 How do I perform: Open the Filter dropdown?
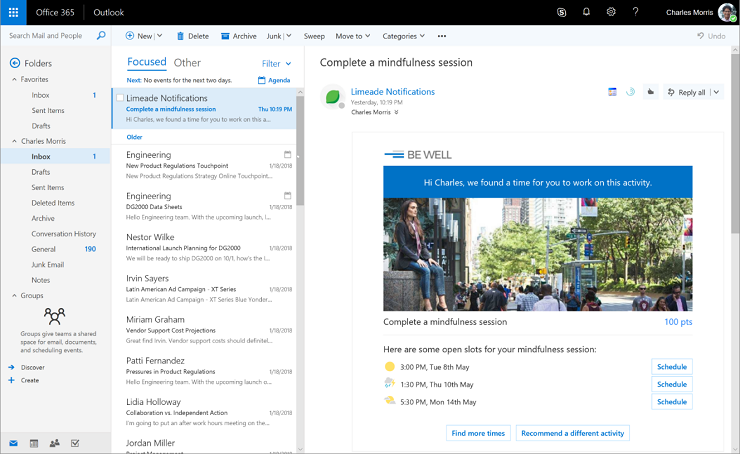(x=276, y=63)
